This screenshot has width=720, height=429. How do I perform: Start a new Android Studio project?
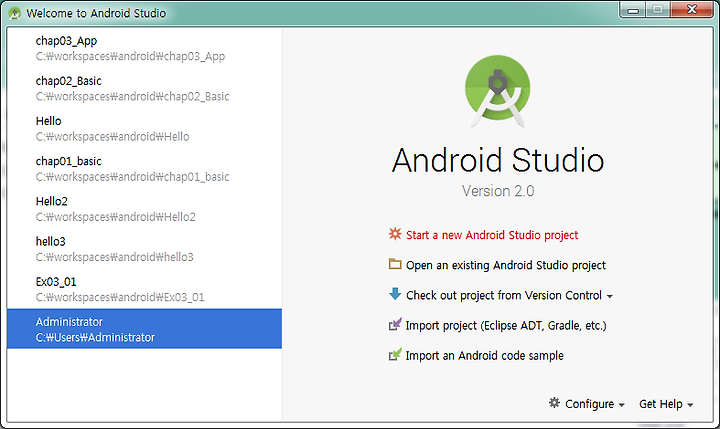[492, 235]
